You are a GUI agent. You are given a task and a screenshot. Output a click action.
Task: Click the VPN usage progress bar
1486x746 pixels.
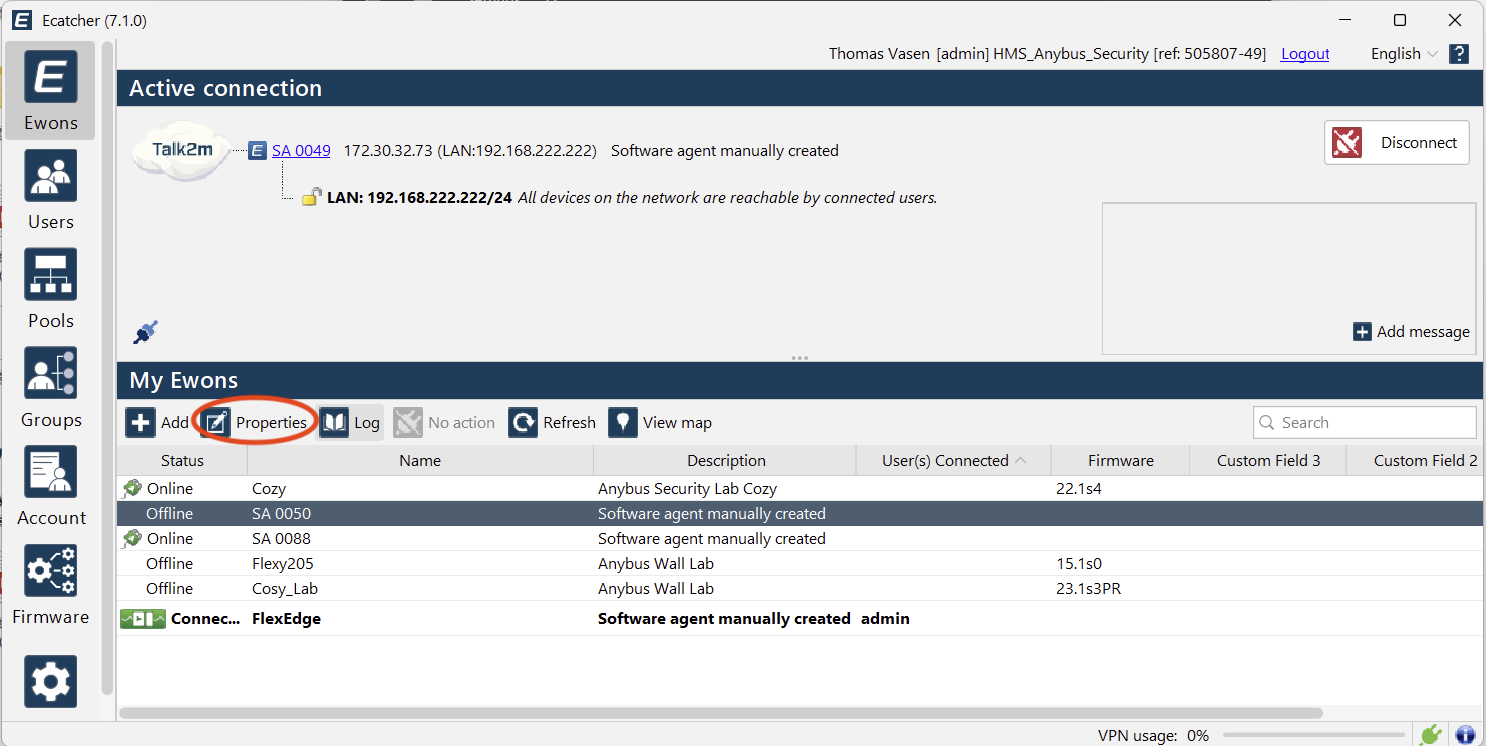1312,736
